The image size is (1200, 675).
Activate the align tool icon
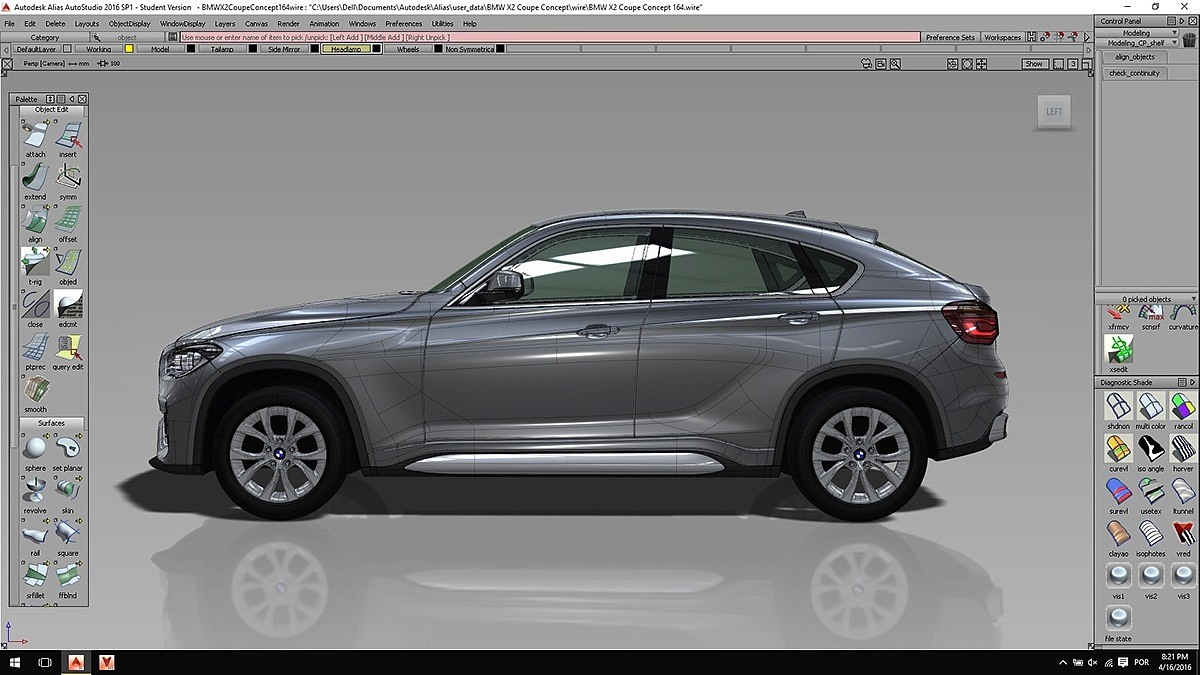pyautogui.click(x=36, y=219)
